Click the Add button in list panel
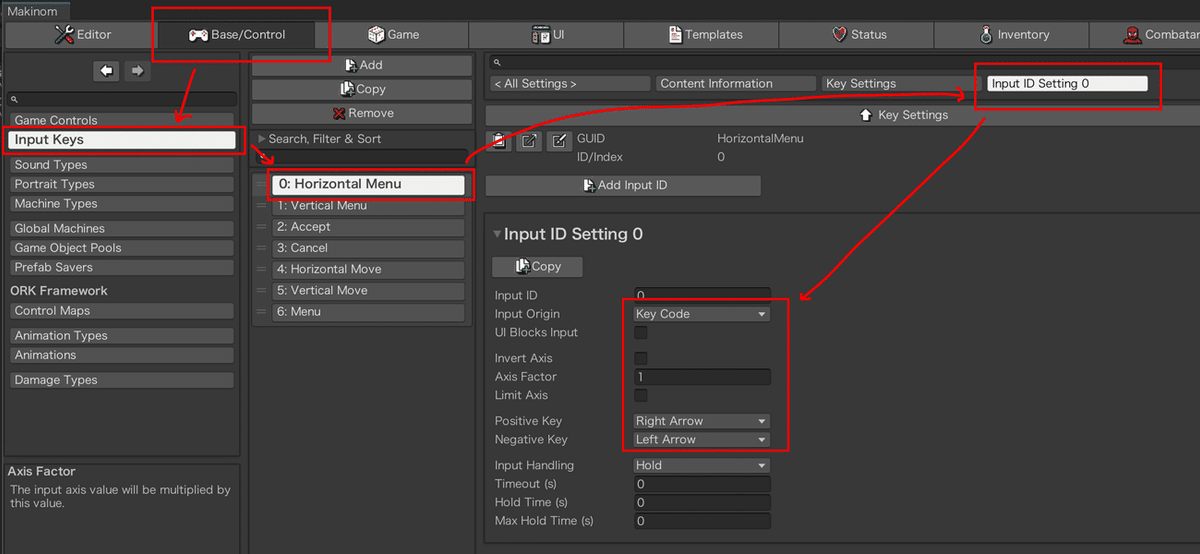 pos(362,65)
